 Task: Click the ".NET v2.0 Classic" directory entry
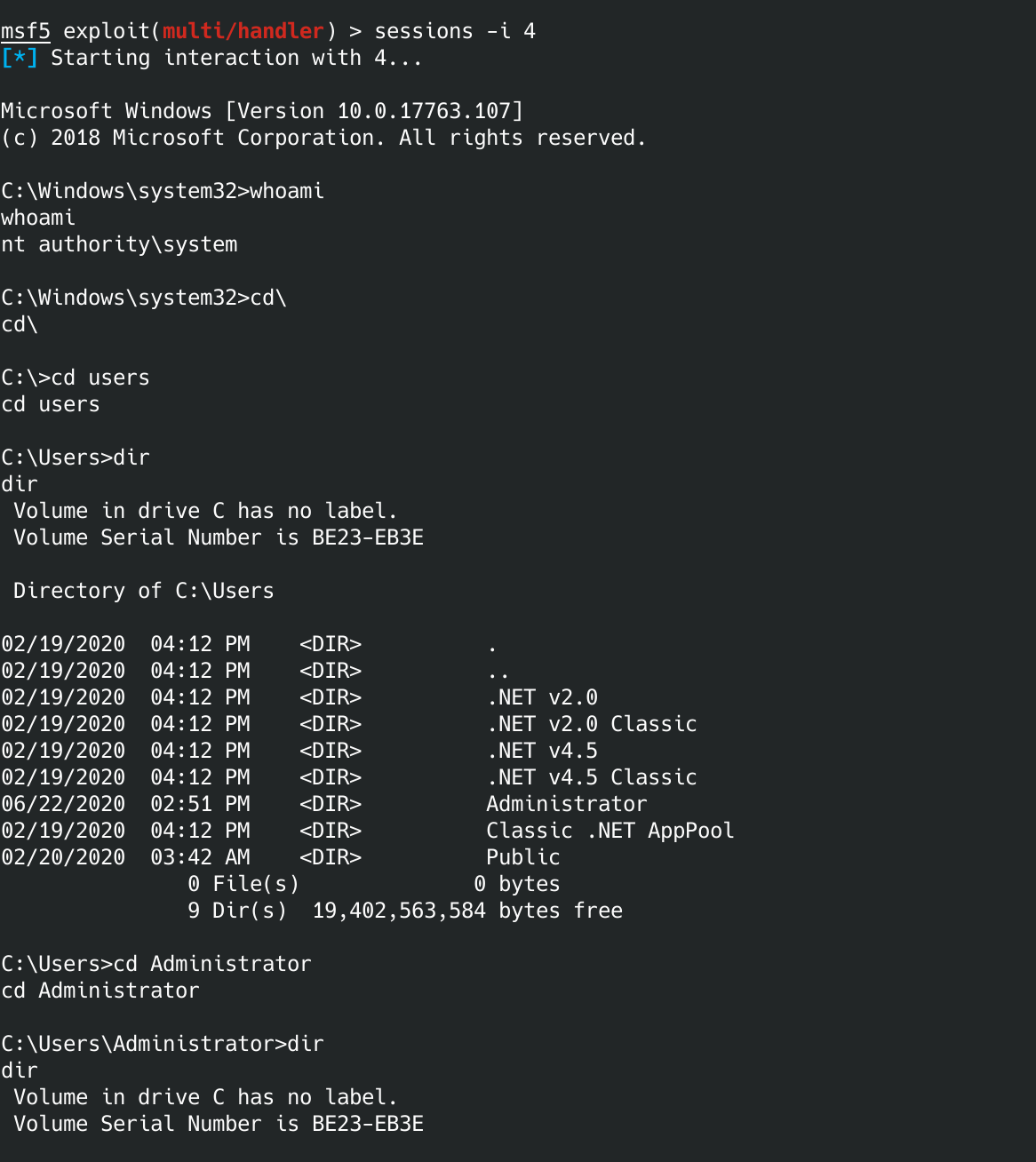[x=592, y=724]
